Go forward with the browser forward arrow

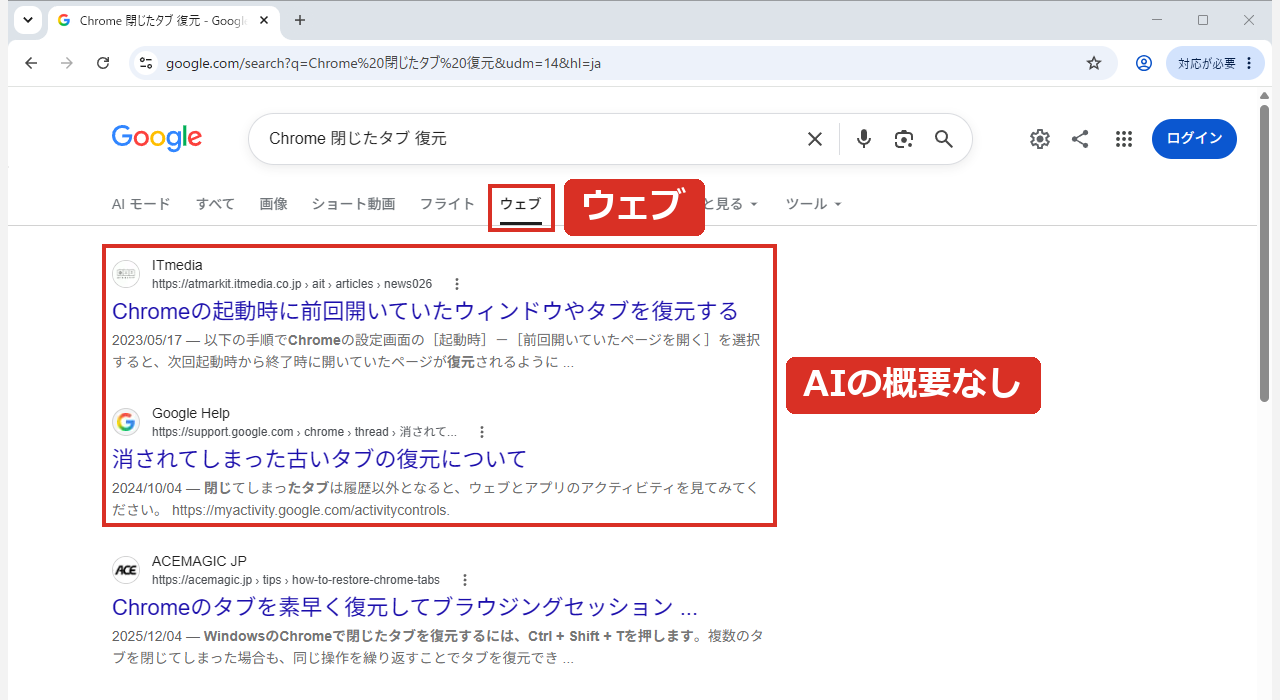pyautogui.click(x=67, y=63)
